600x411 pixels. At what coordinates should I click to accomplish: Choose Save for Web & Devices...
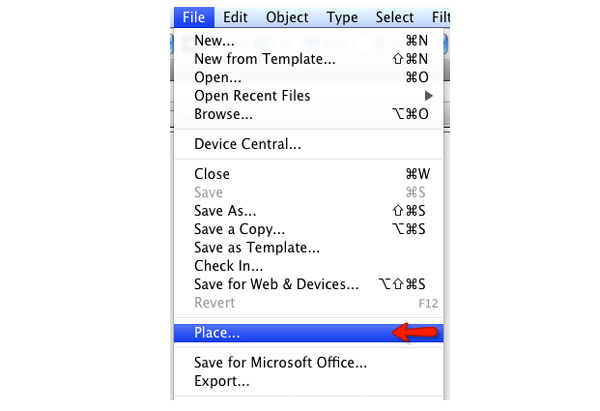click(276, 284)
